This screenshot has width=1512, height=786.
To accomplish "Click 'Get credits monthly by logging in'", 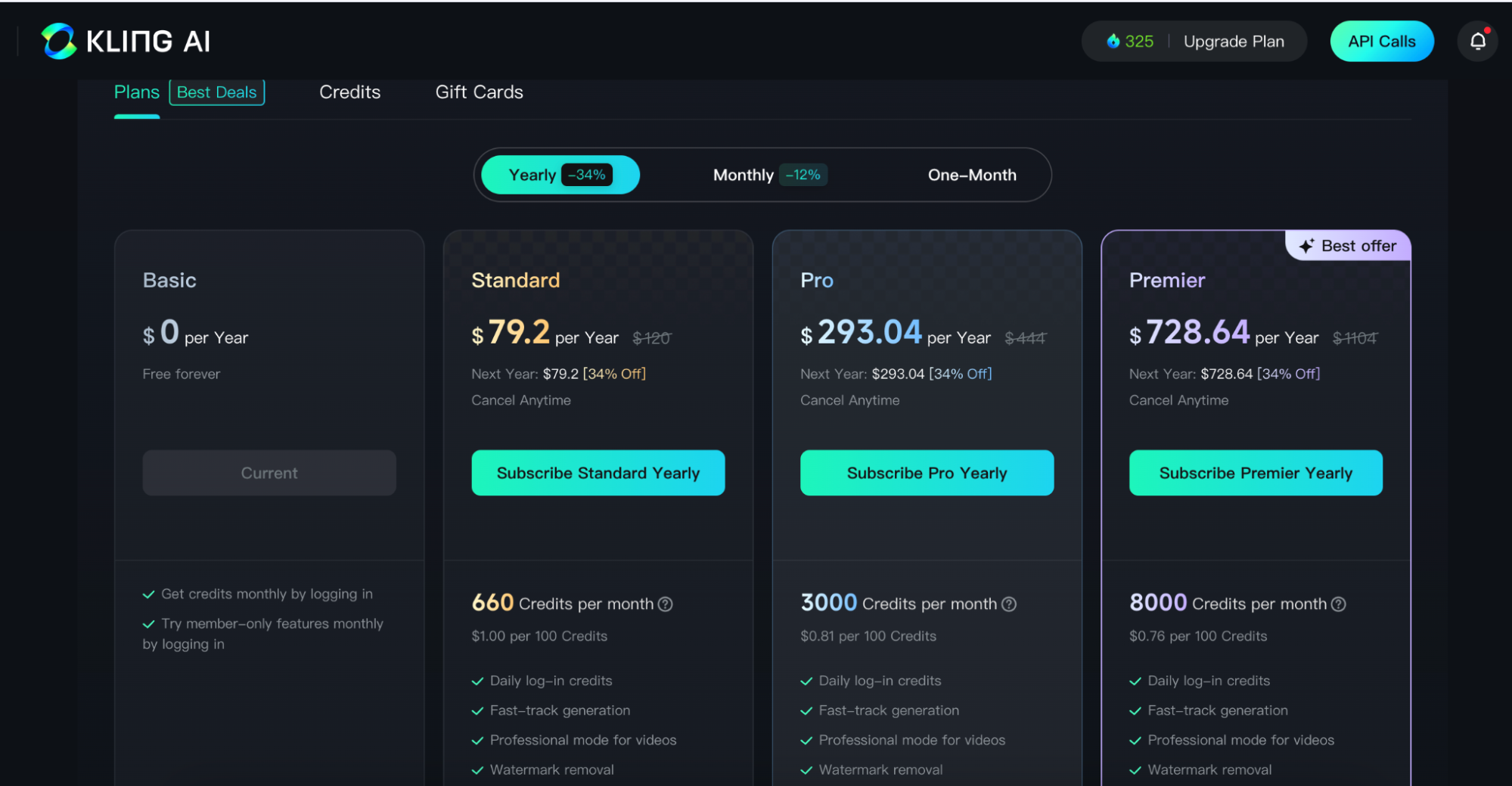I will point(267,594).
